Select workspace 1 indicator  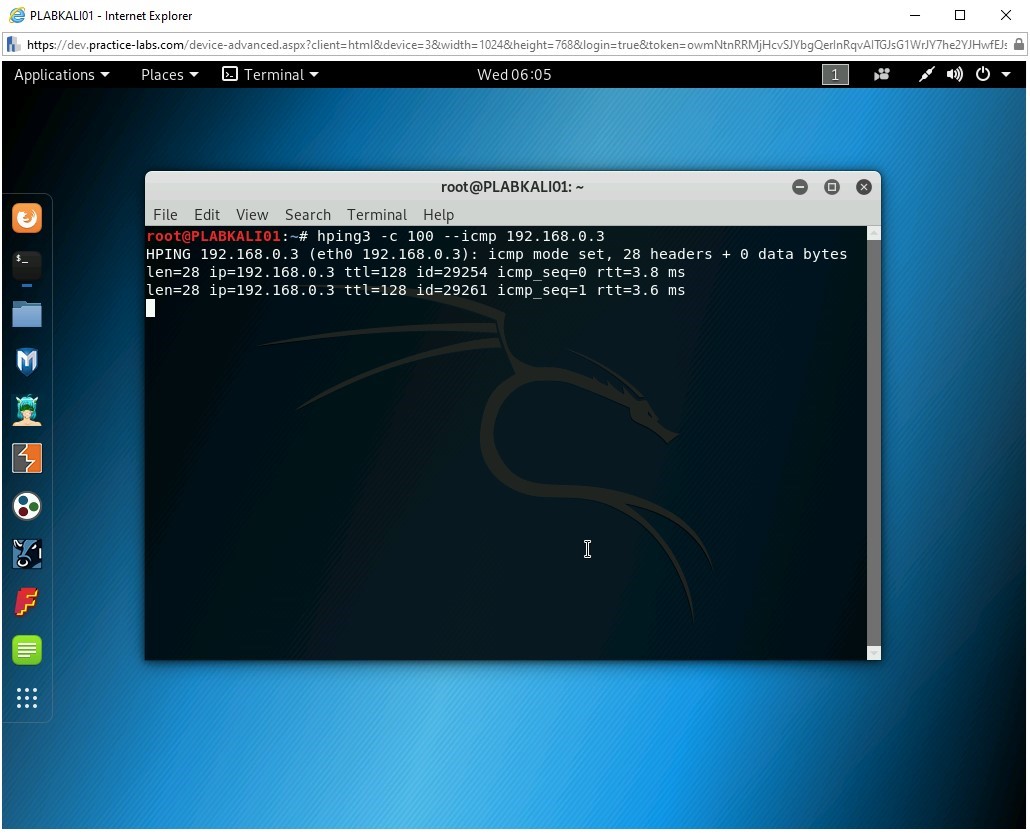point(835,75)
